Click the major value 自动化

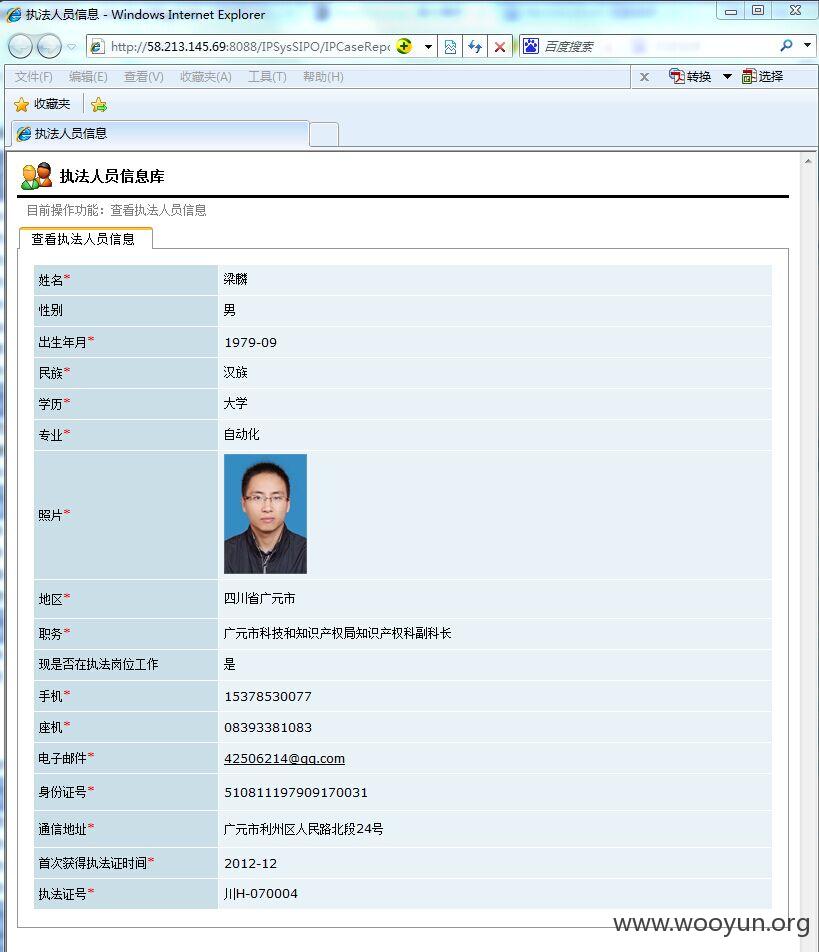242,434
